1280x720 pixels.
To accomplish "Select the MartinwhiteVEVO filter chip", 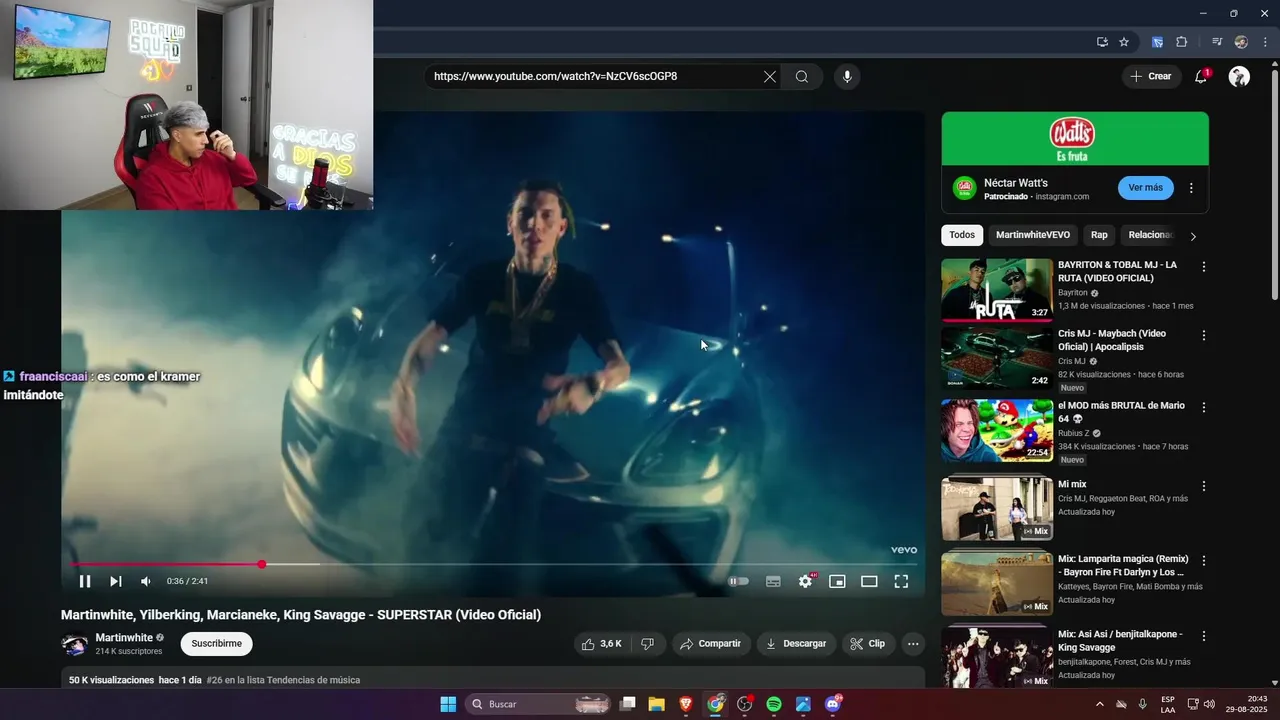I will (x=1033, y=235).
